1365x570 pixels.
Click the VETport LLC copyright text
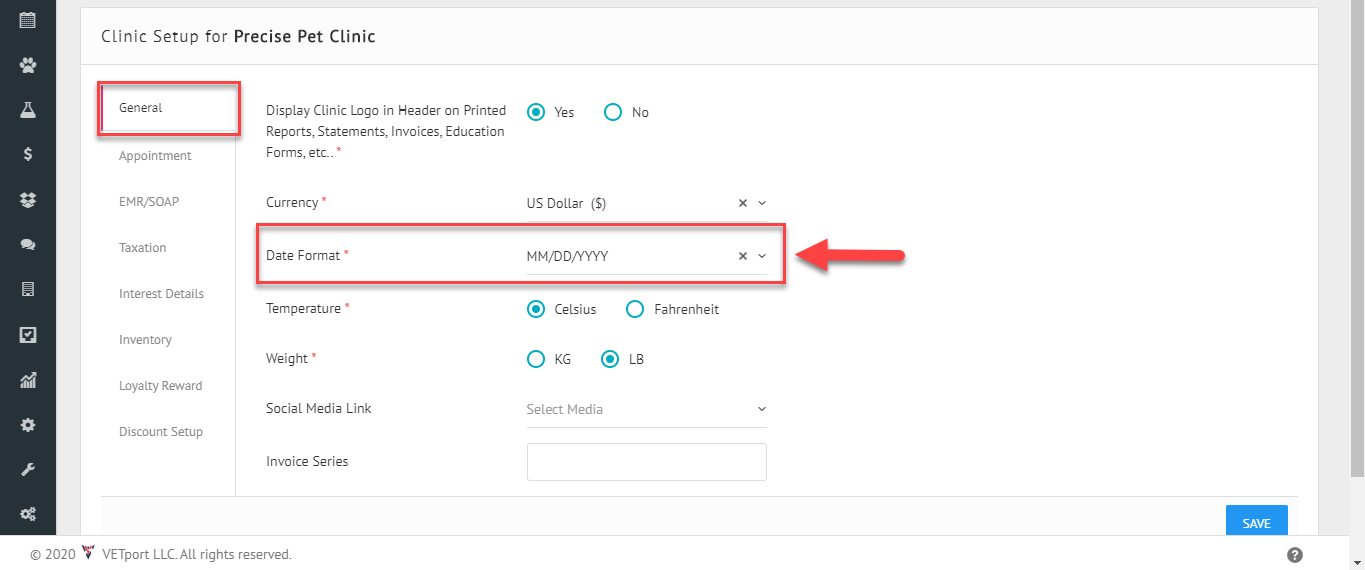(x=196, y=554)
